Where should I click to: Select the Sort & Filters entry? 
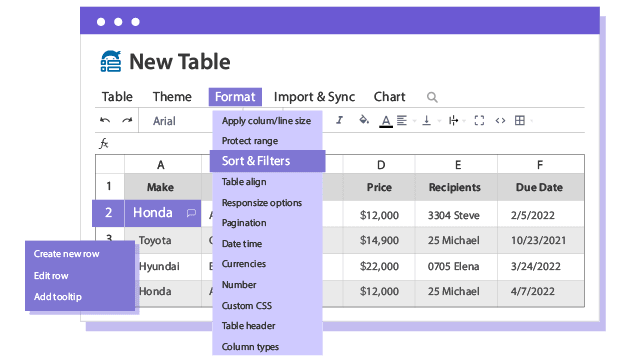[267, 161]
